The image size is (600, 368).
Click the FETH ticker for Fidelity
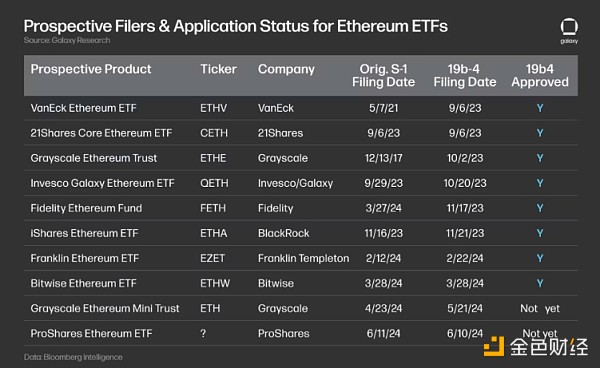point(213,208)
